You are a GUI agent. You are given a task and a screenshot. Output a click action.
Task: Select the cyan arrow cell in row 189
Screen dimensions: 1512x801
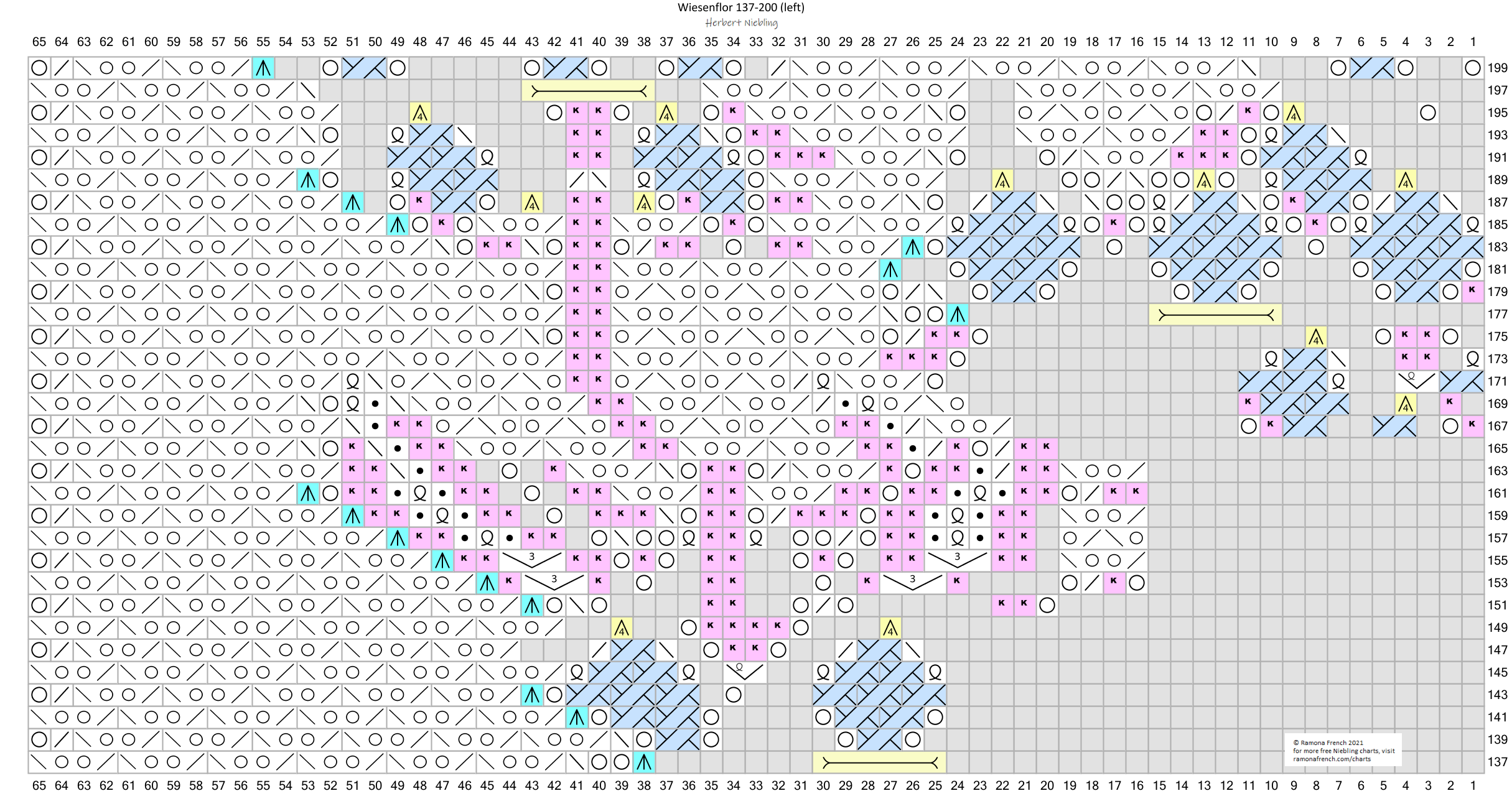click(308, 180)
